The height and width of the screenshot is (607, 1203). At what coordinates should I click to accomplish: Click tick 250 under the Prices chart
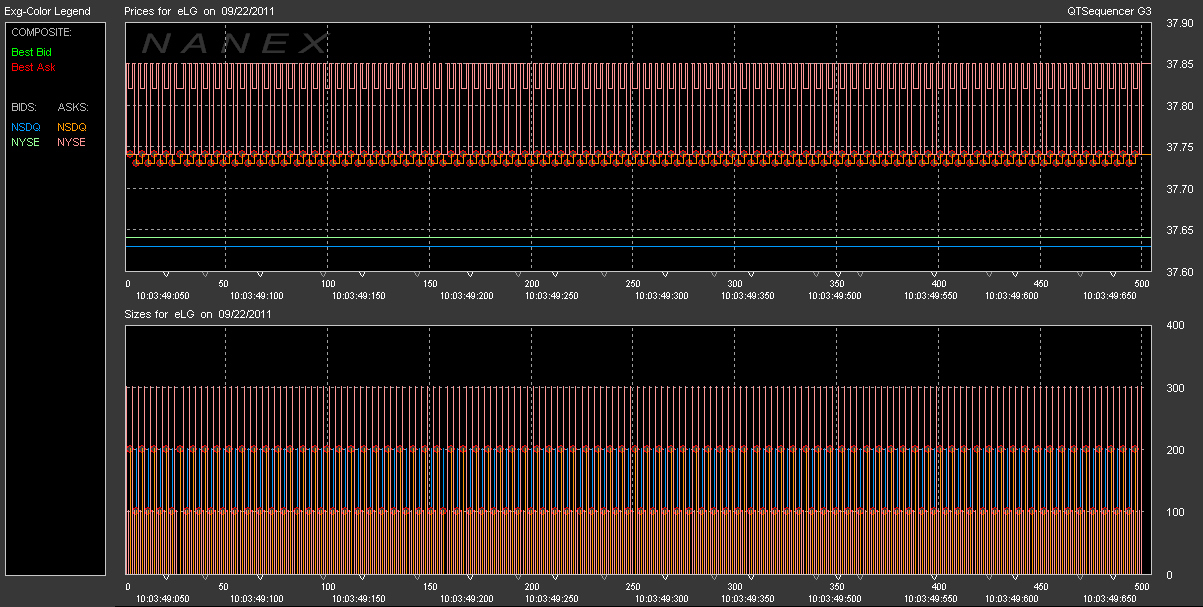point(632,284)
